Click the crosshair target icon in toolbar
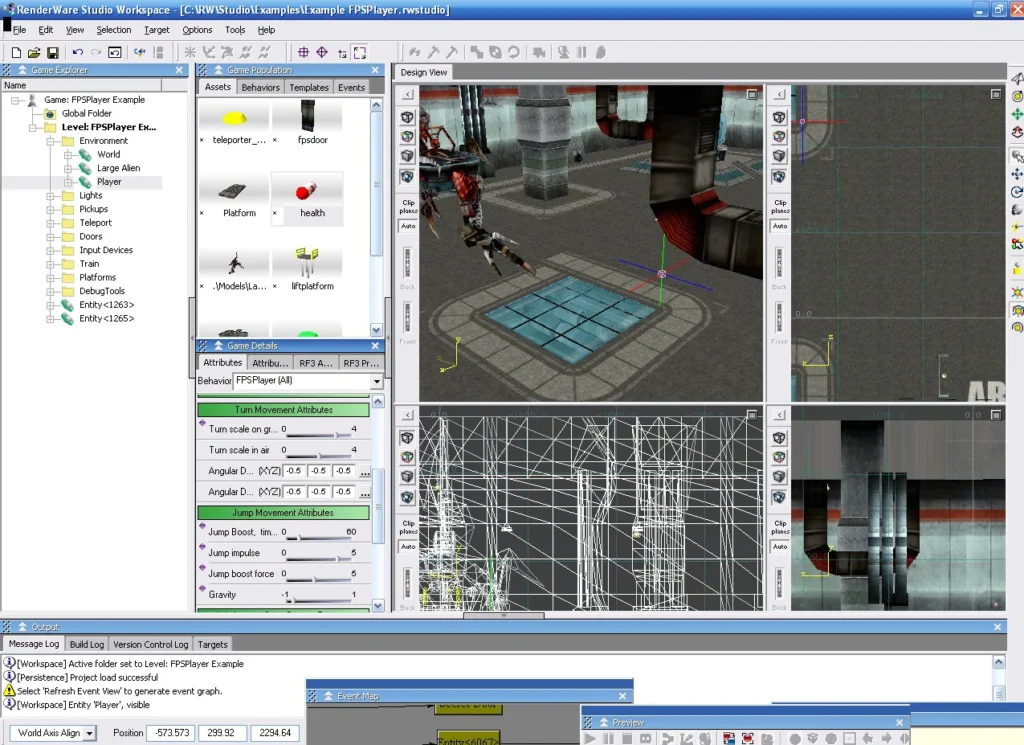This screenshot has width=1024, height=745. click(x=304, y=52)
